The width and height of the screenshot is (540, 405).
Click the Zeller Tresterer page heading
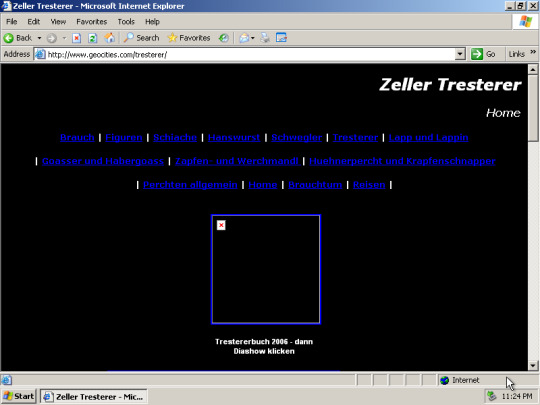(450, 85)
